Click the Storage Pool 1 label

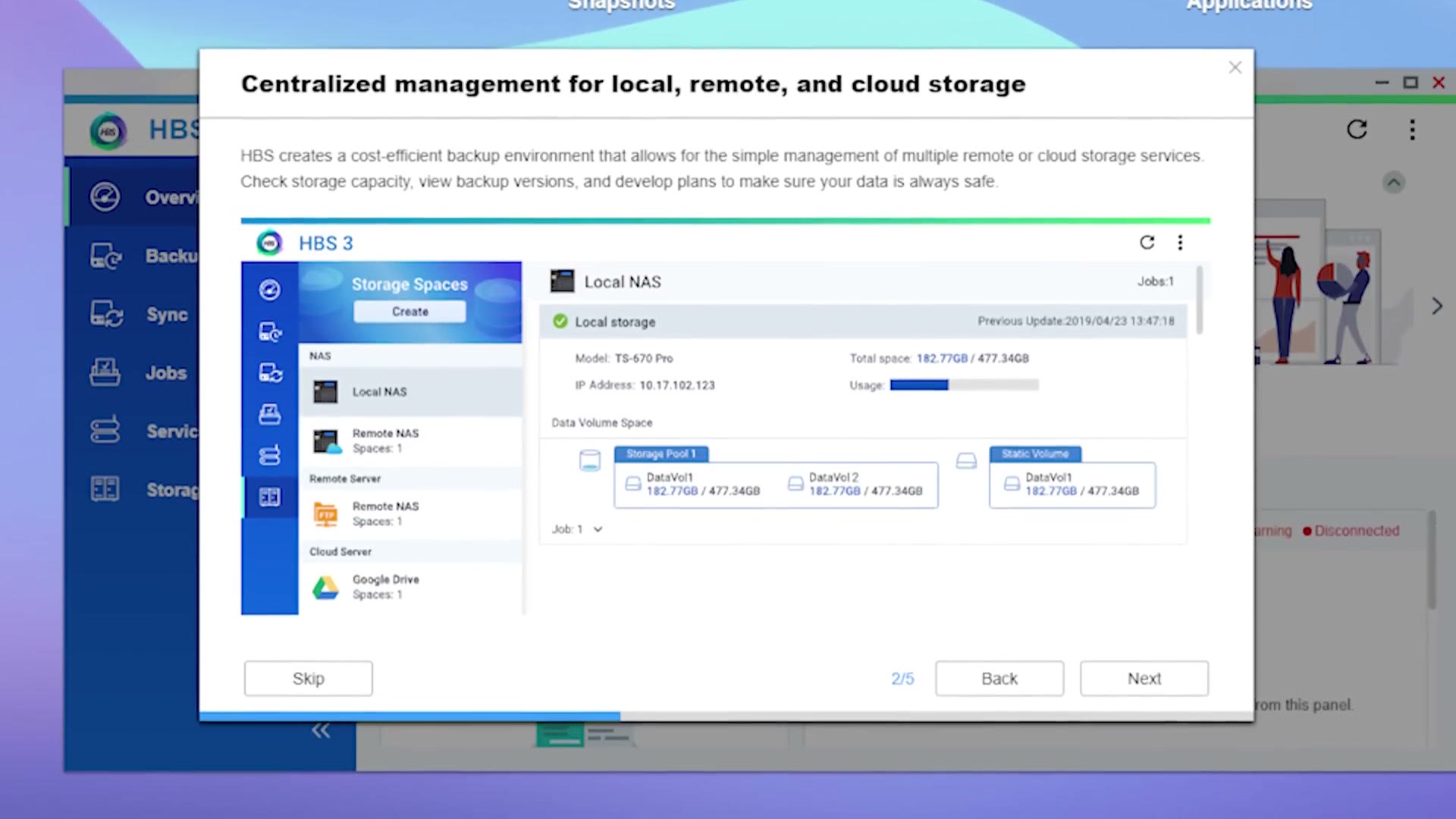[661, 453]
